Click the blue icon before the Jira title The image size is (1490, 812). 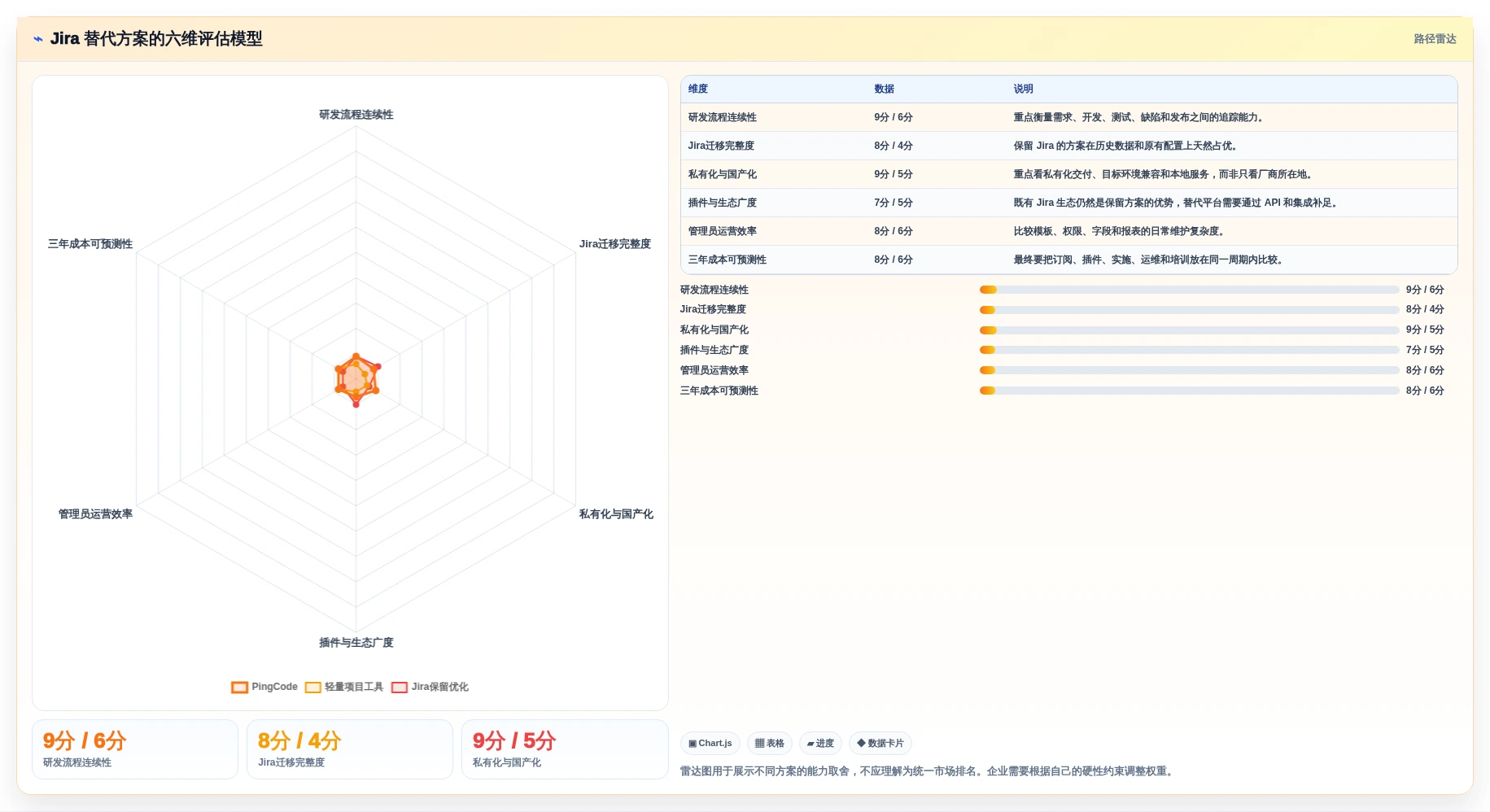tap(38, 39)
